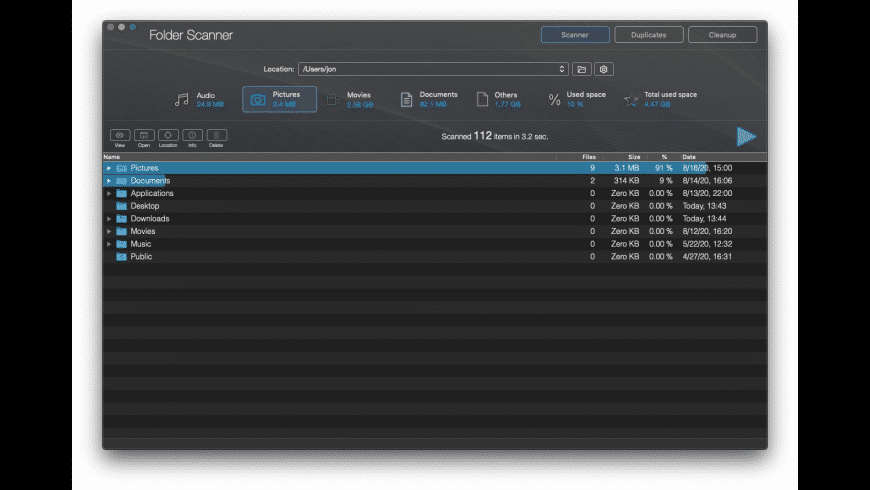Select the Downloads row name
Viewport: 870px width, 490px height.
pos(150,219)
